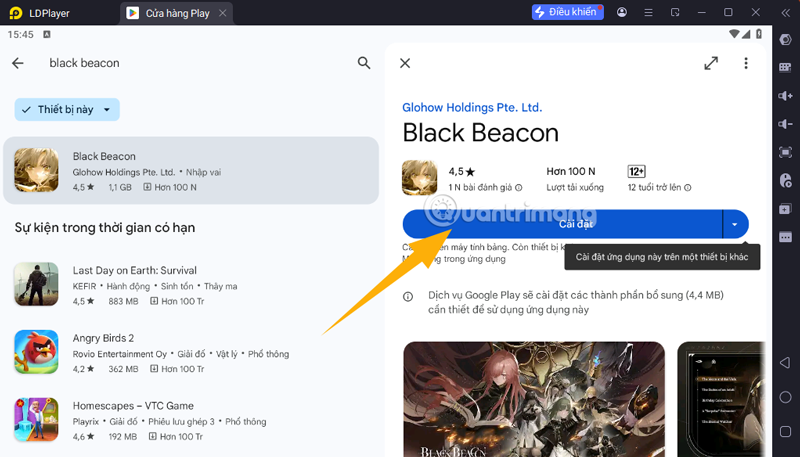
Task: Click the Điều khiển button
Action: (567, 12)
